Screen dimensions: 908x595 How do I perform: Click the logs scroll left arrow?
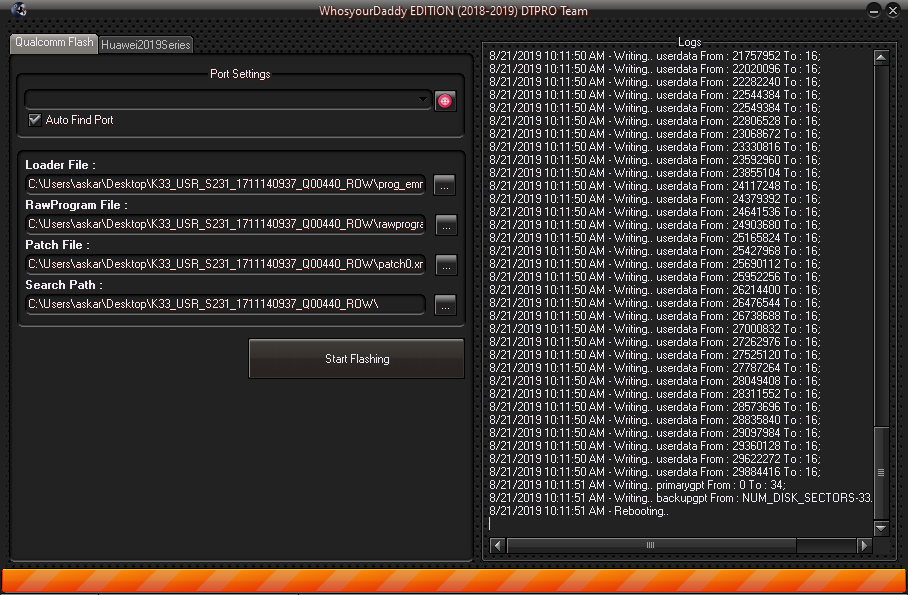(x=497, y=545)
